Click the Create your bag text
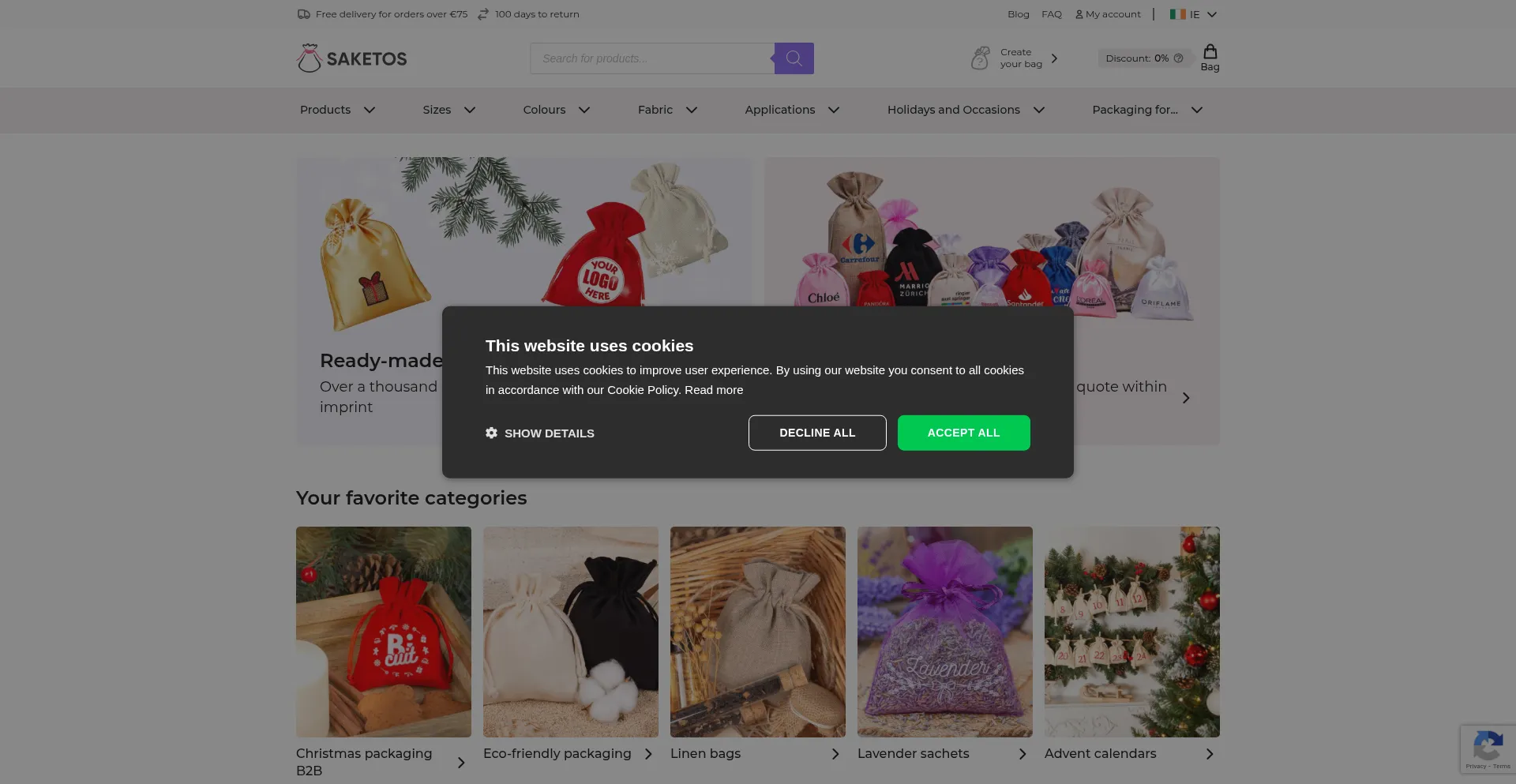This screenshot has height=784, width=1516. [1021, 58]
